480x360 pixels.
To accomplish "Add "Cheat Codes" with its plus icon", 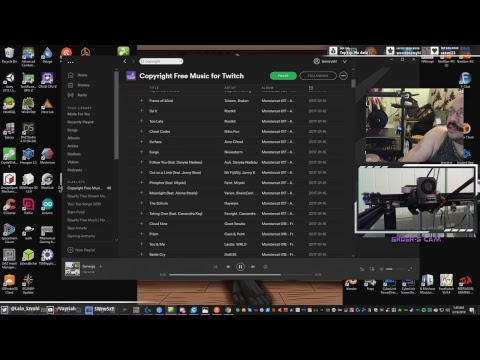I will click(x=141, y=131).
